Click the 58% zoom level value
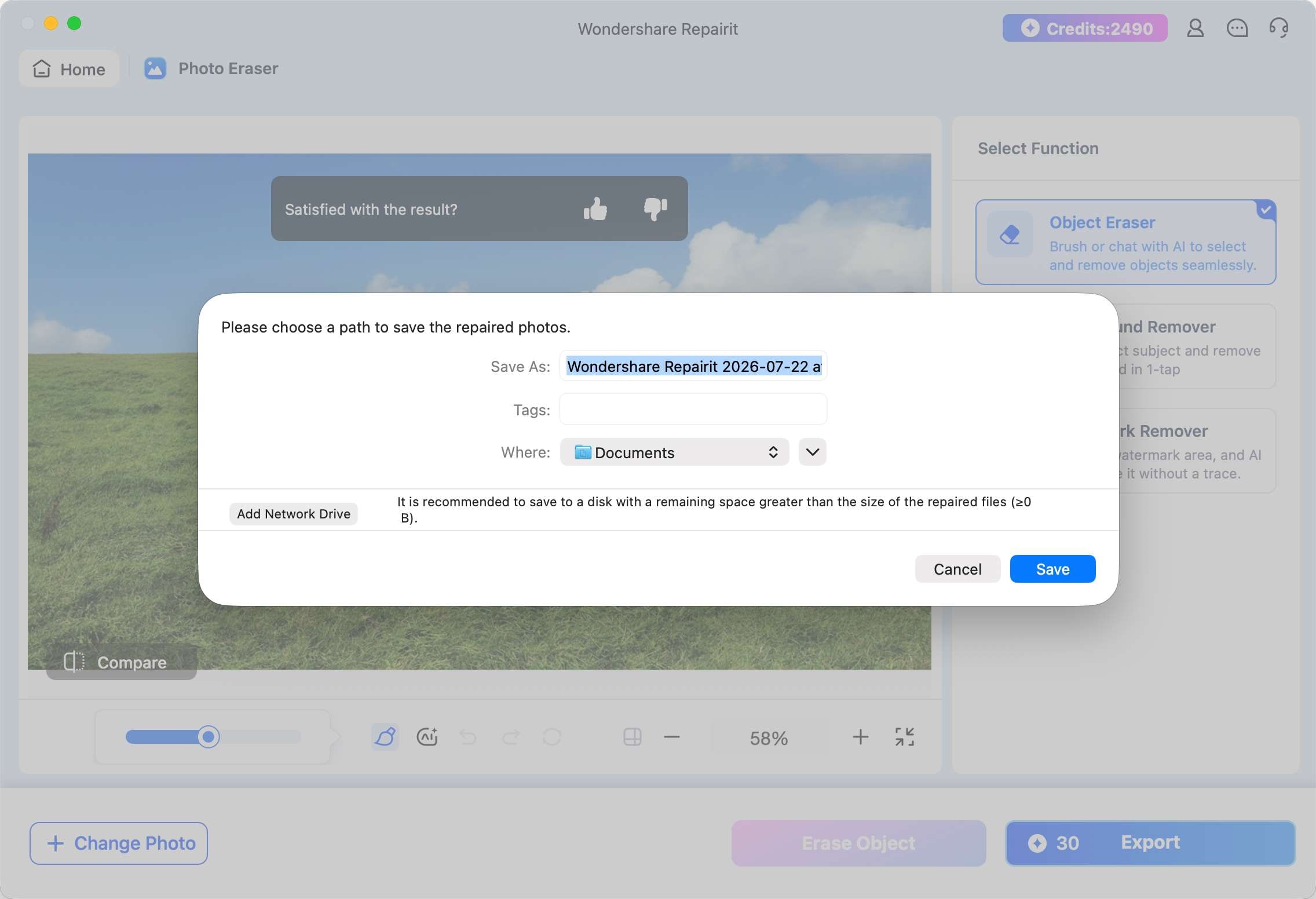The image size is (1316, 899). [769, 738]
